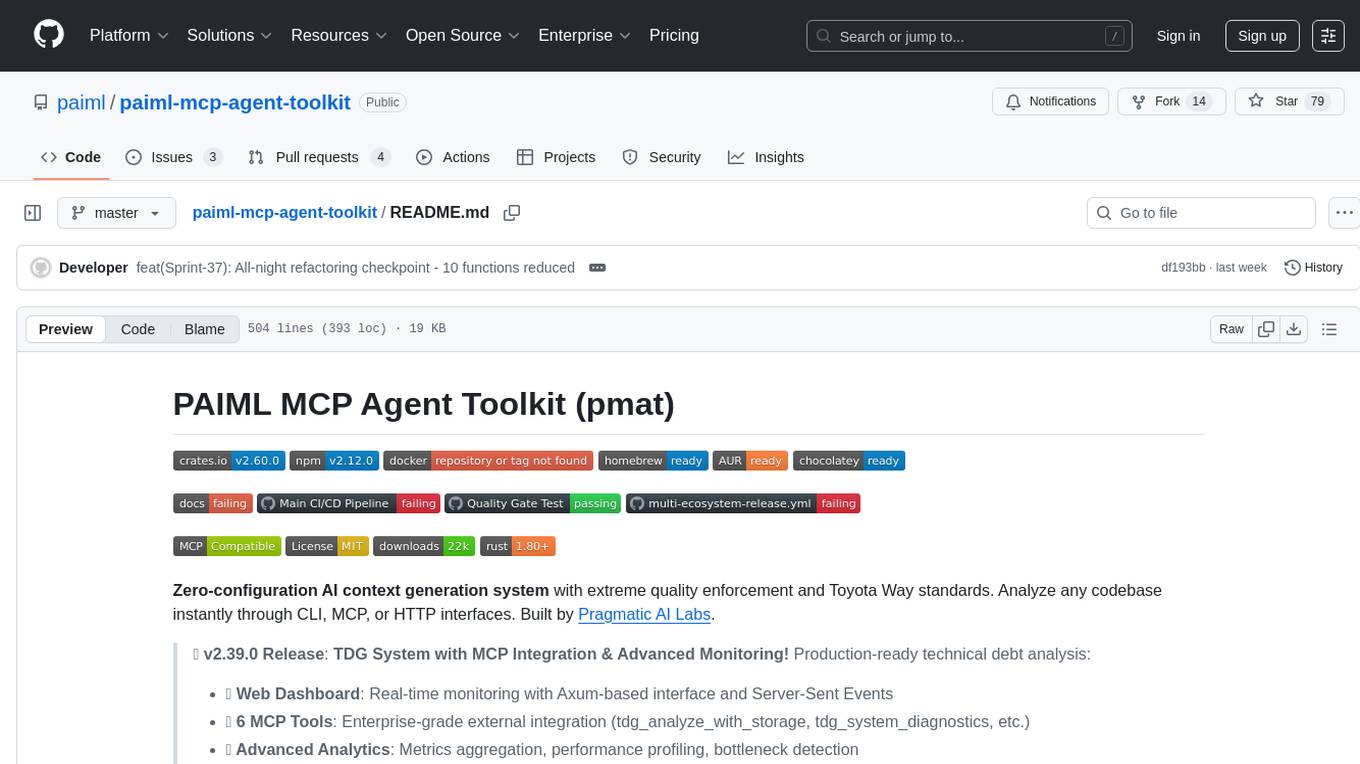The height and width of the screenshot is (764, 1360).
Task: Click the npm v2.12.0 badge
Action: pos(334,461)
